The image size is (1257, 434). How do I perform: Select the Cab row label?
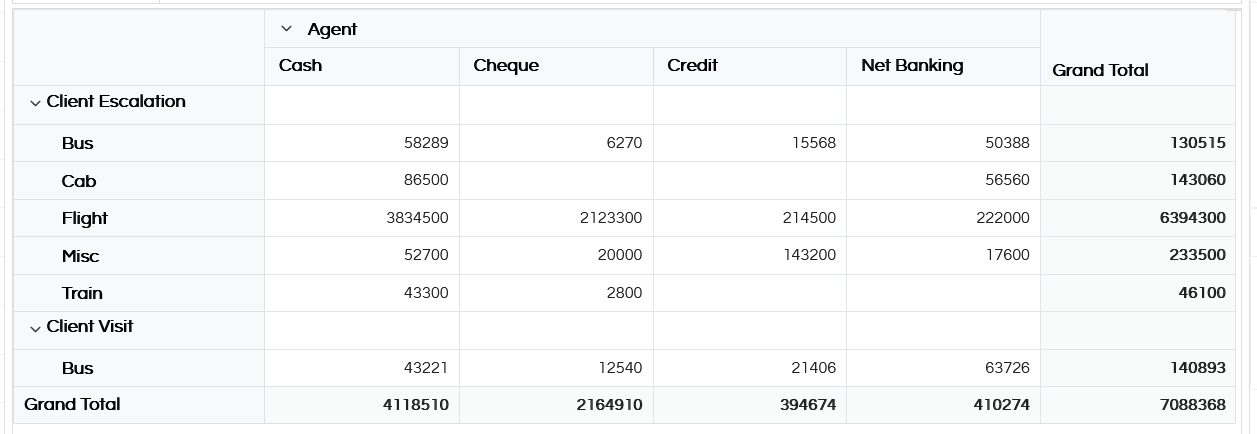point(79,181)
